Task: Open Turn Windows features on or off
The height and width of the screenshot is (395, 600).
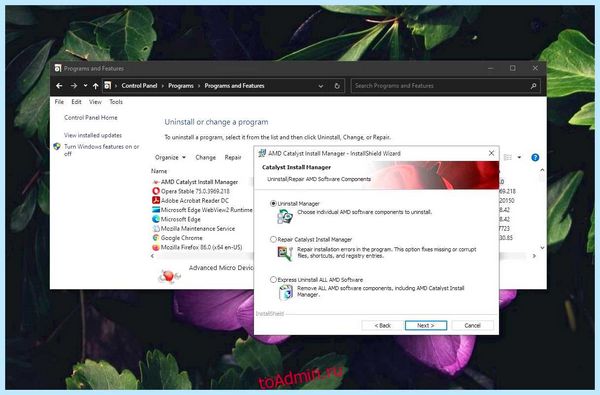Action: [101, 150]
